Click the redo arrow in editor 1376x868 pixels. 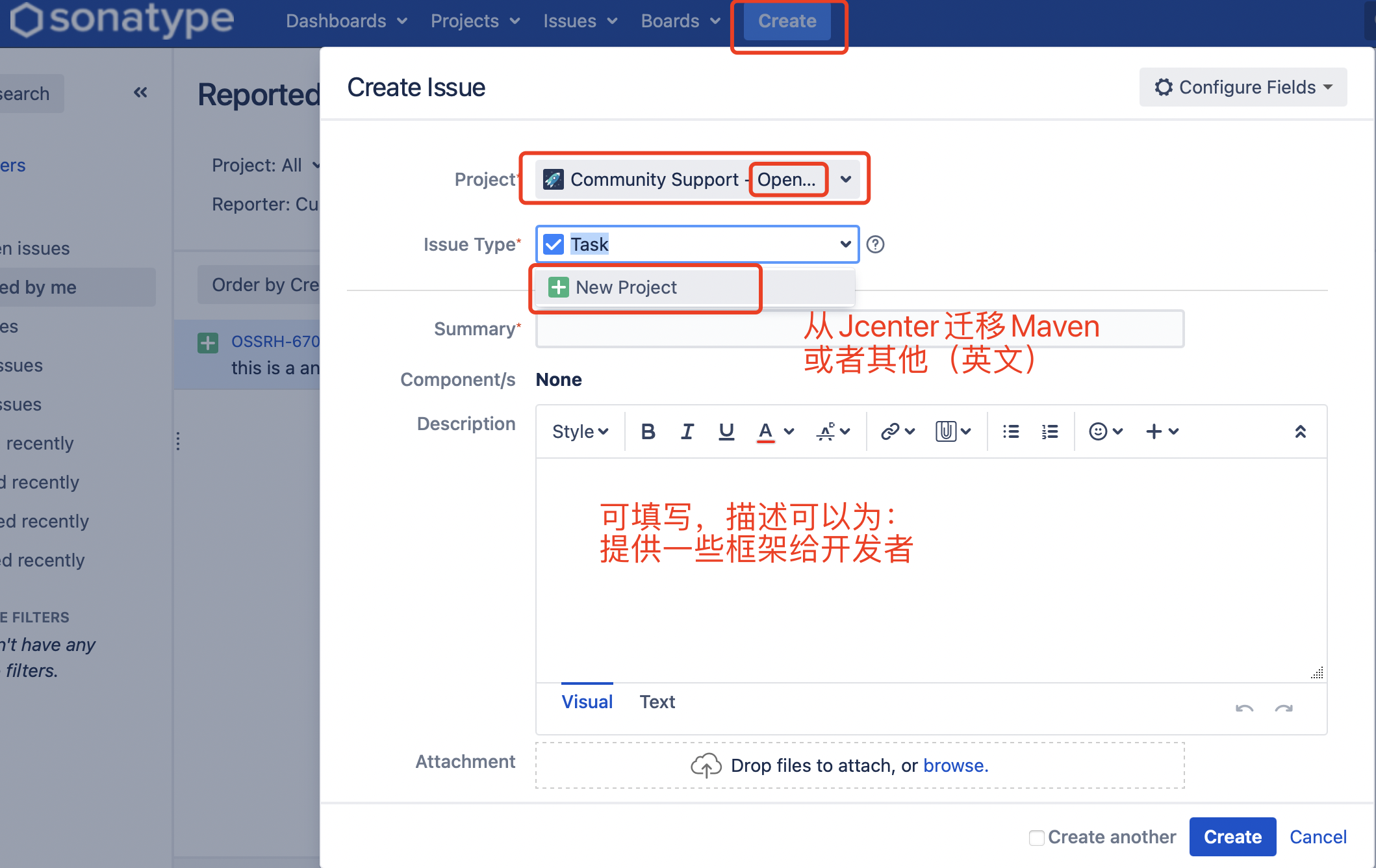(x=1284, y=708)
